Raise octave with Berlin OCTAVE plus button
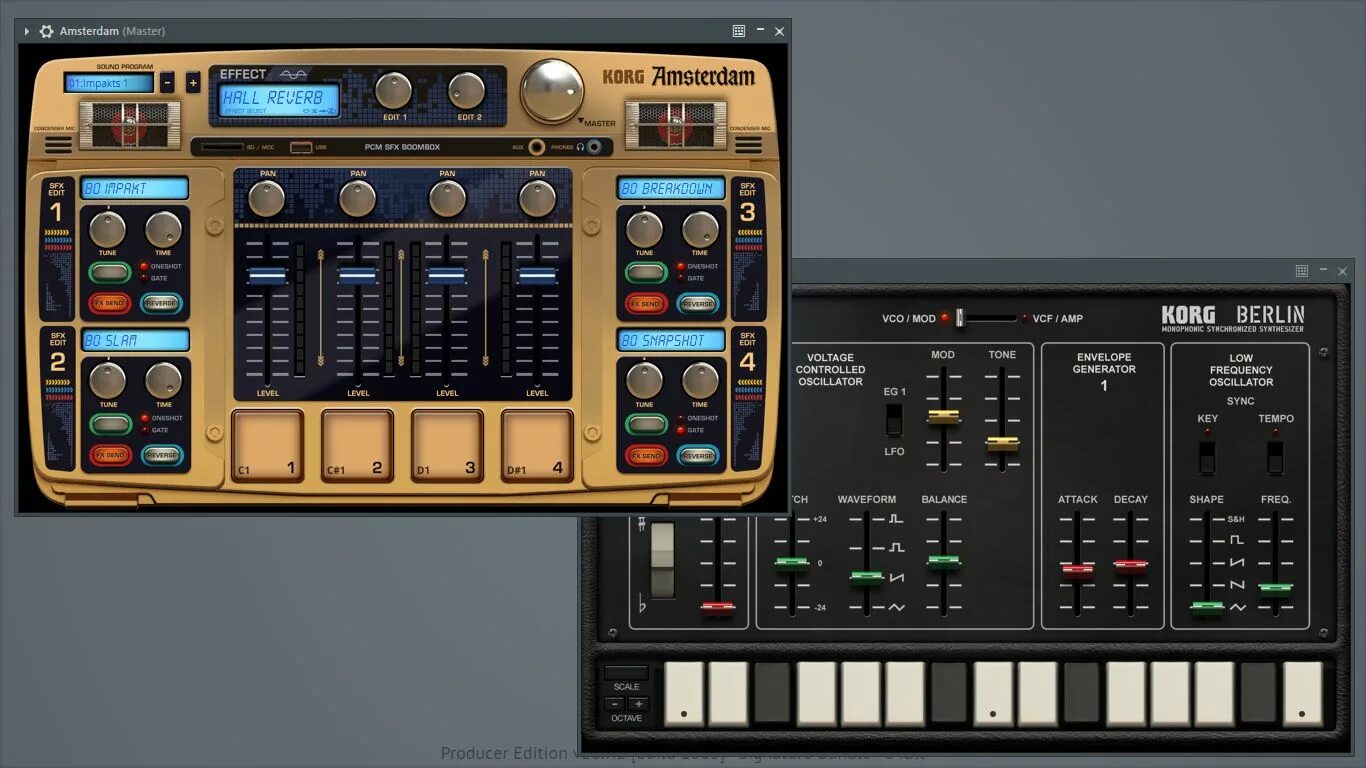The image size is (1366, 768). 638,704
